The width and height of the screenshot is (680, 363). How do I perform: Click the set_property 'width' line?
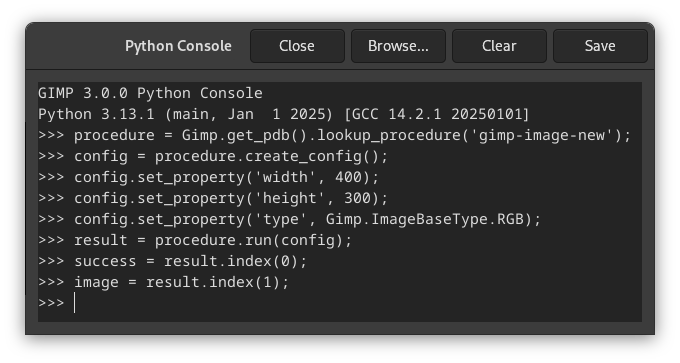[208, 177]
